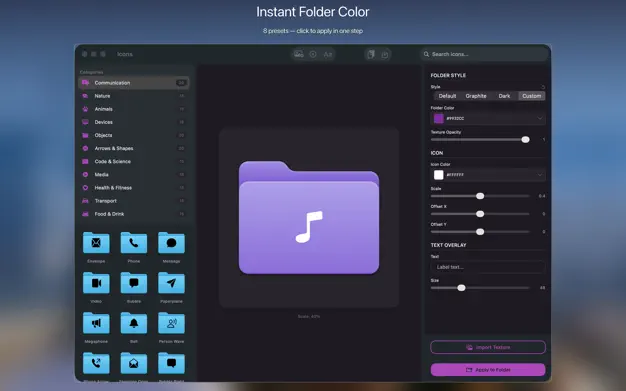Click the circular symbol toolbar icon
The height and width of the screenshot is (391, 626).
313,54
